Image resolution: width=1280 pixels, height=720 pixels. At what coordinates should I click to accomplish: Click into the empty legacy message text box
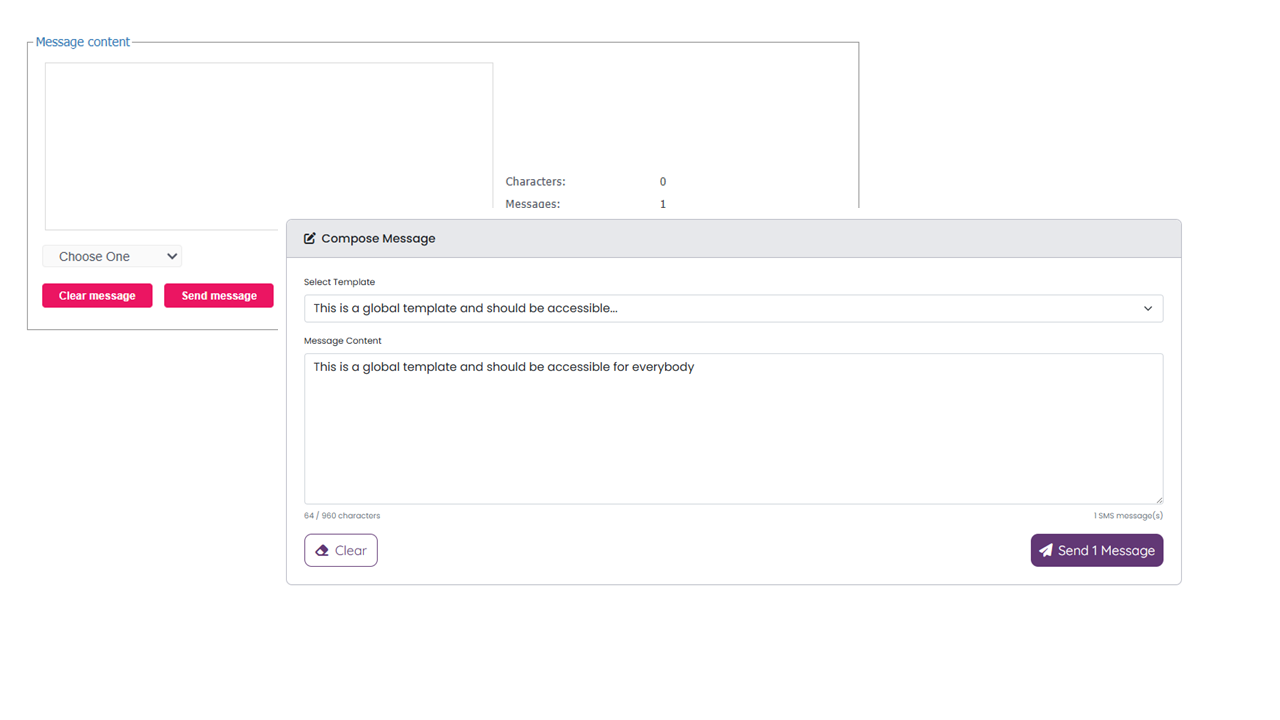(268, 146)
